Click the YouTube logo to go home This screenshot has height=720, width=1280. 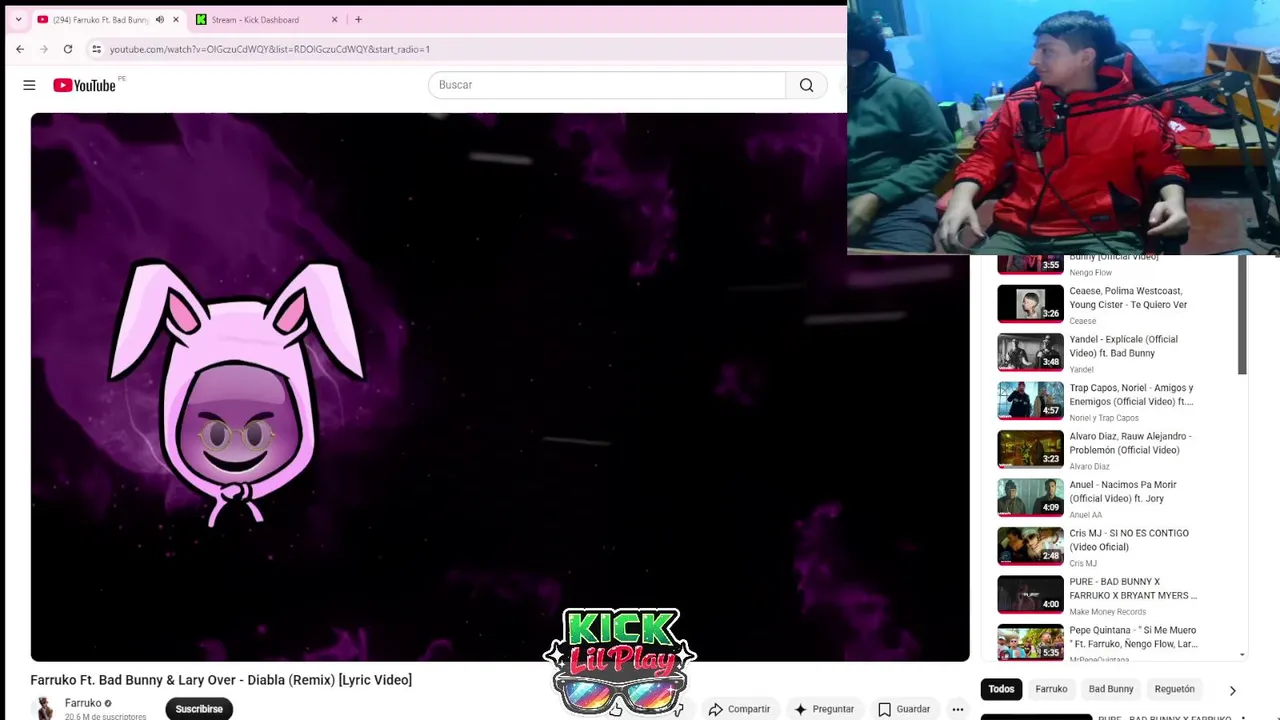coord(85,85)
